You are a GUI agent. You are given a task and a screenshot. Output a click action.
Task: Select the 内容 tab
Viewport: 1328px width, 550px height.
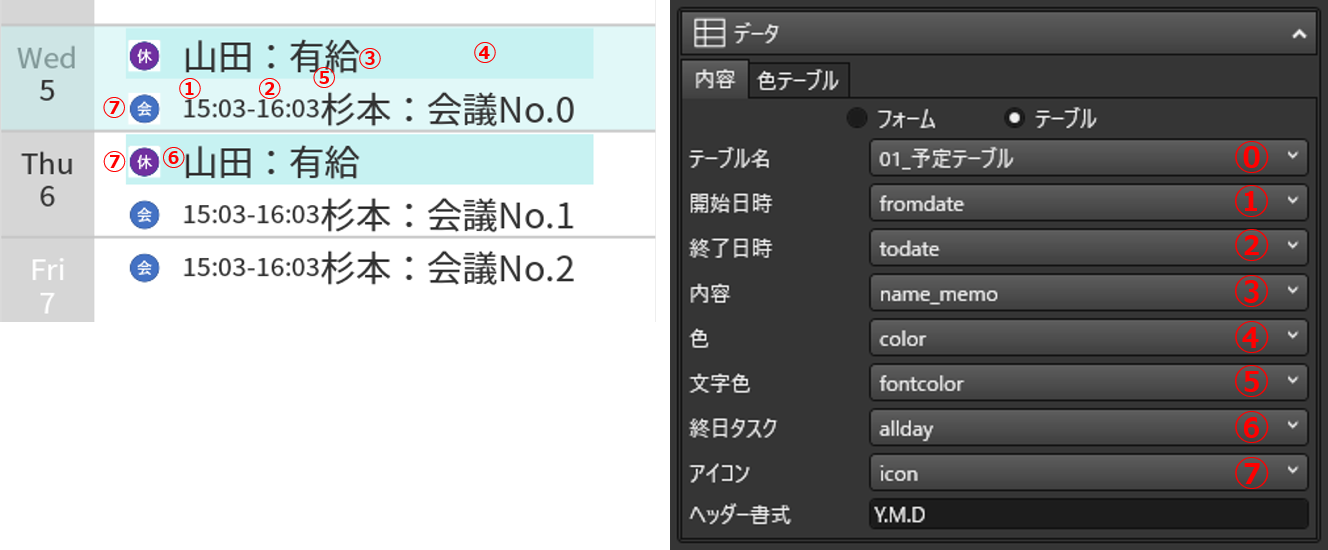point(715,80)
